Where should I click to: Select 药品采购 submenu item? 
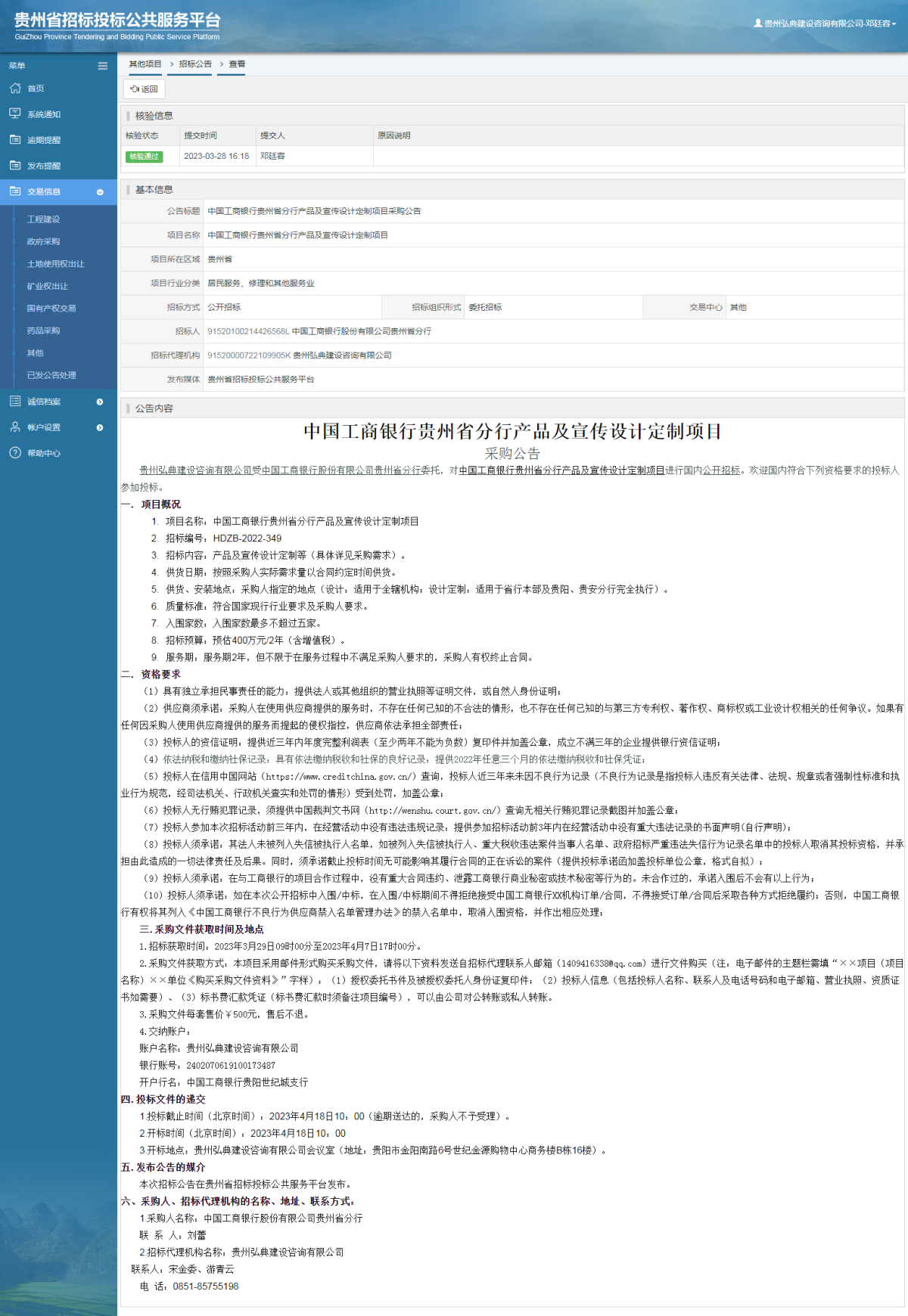[43, 331]
